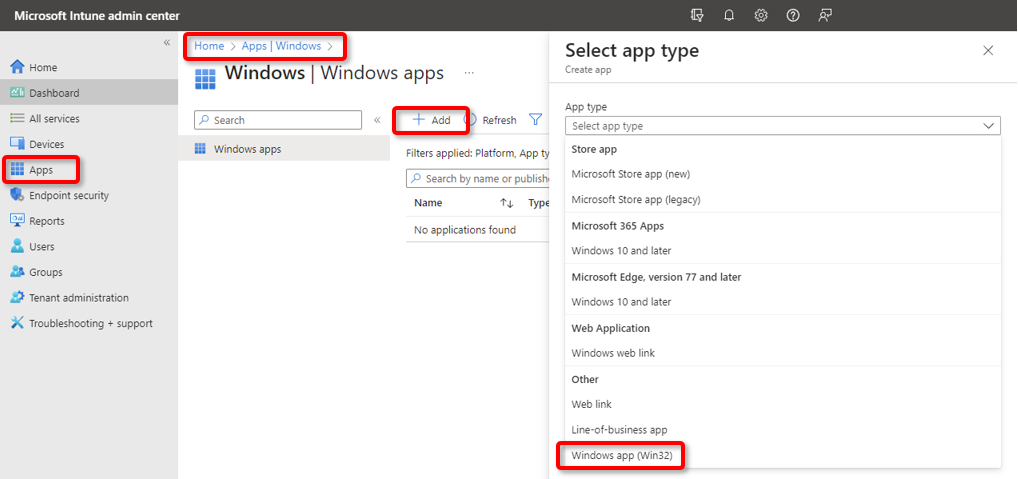Click the filter funnel icon
1018x479 pixels.
535,120
